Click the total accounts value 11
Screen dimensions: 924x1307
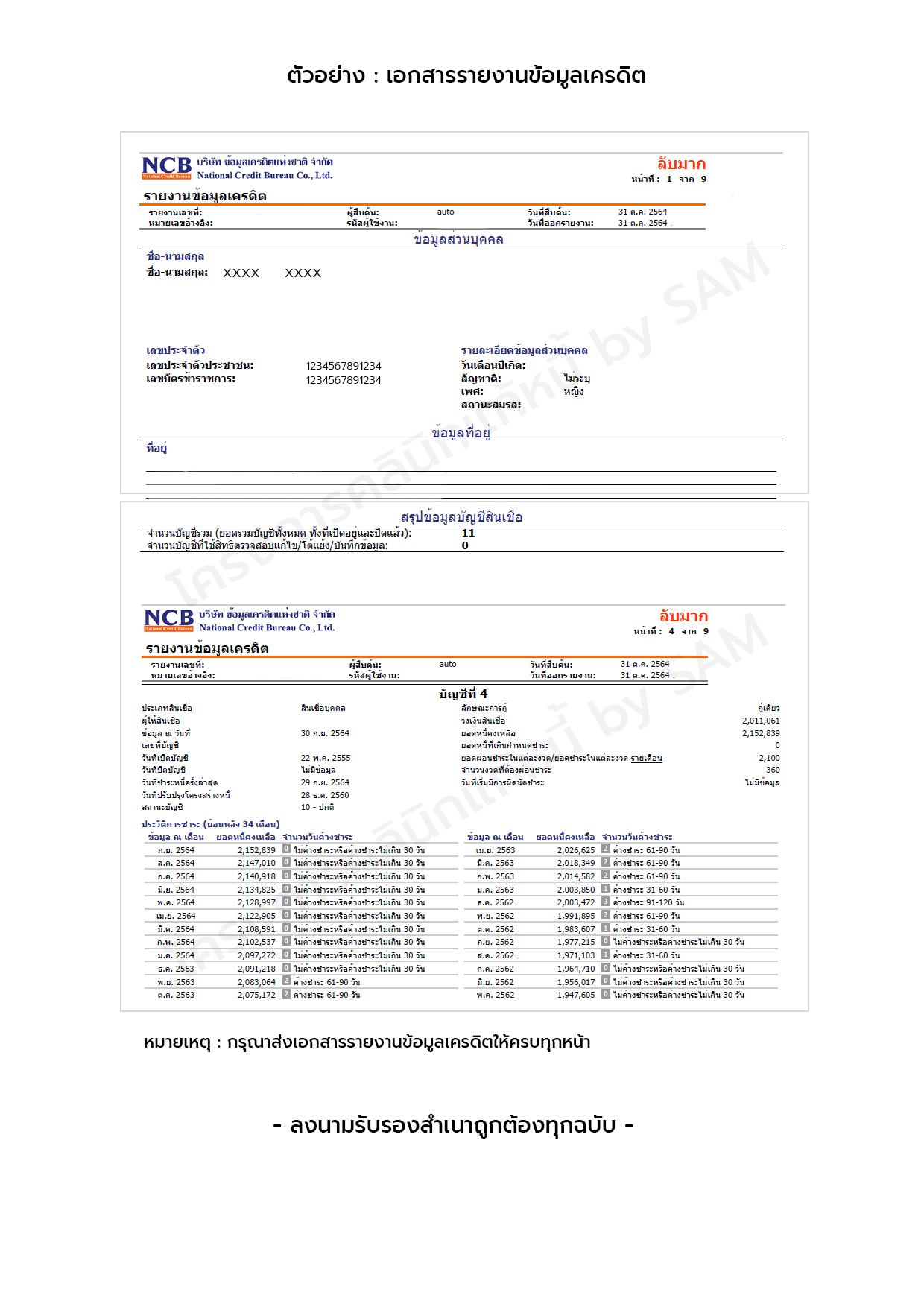pos(468,533)
